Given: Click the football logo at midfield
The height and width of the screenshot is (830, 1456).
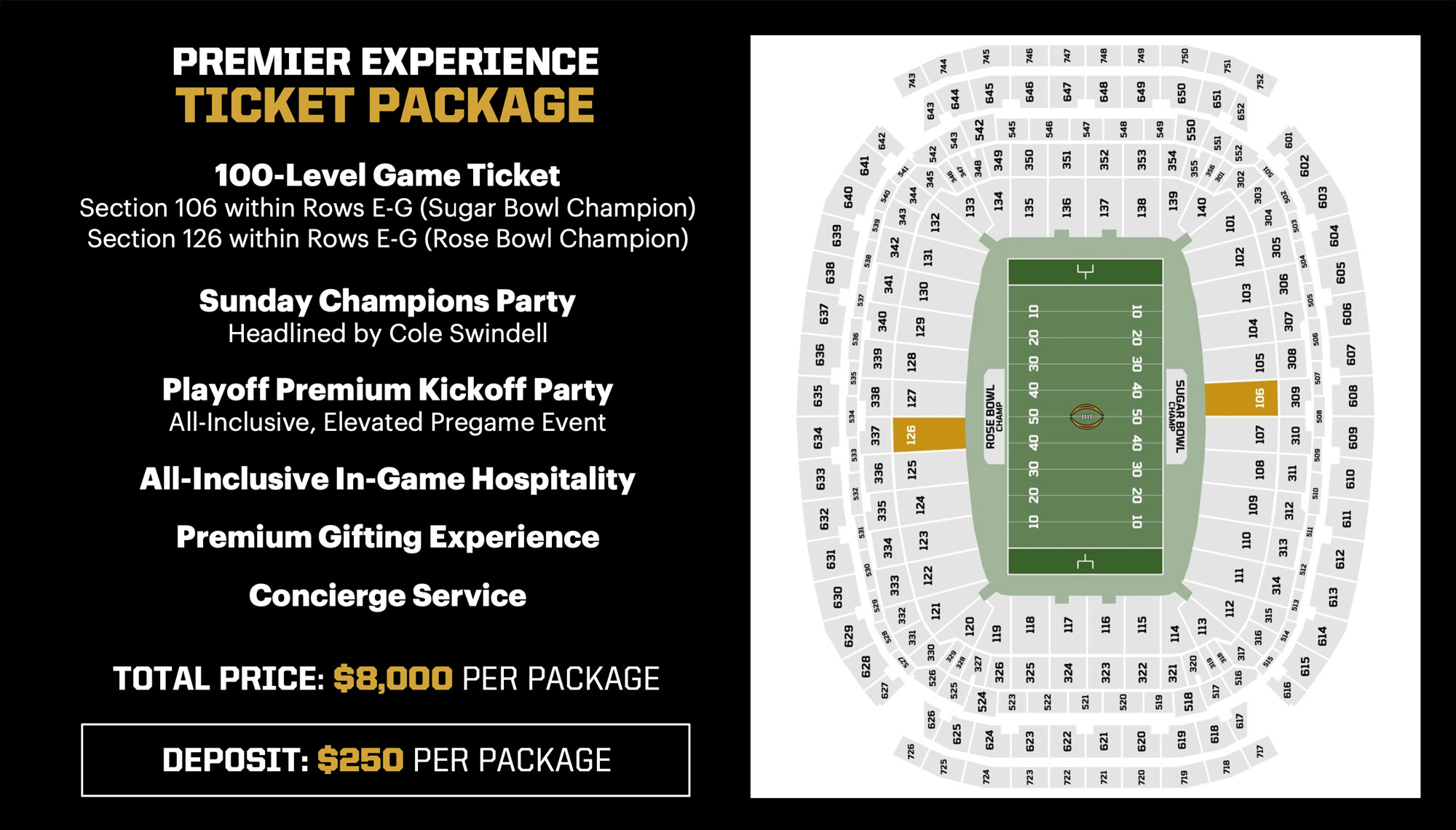Looking at the screenshot, I should pos(1085,416).
